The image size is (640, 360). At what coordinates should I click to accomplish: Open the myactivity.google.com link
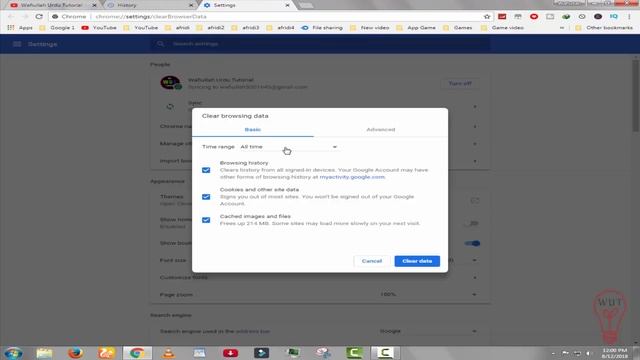coord(352,177)
